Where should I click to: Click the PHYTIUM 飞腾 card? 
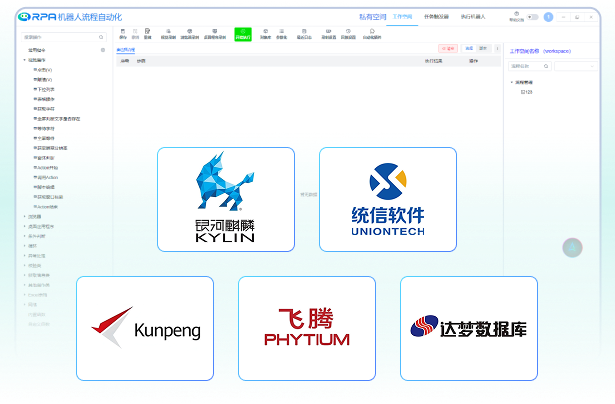click(307, 328)
